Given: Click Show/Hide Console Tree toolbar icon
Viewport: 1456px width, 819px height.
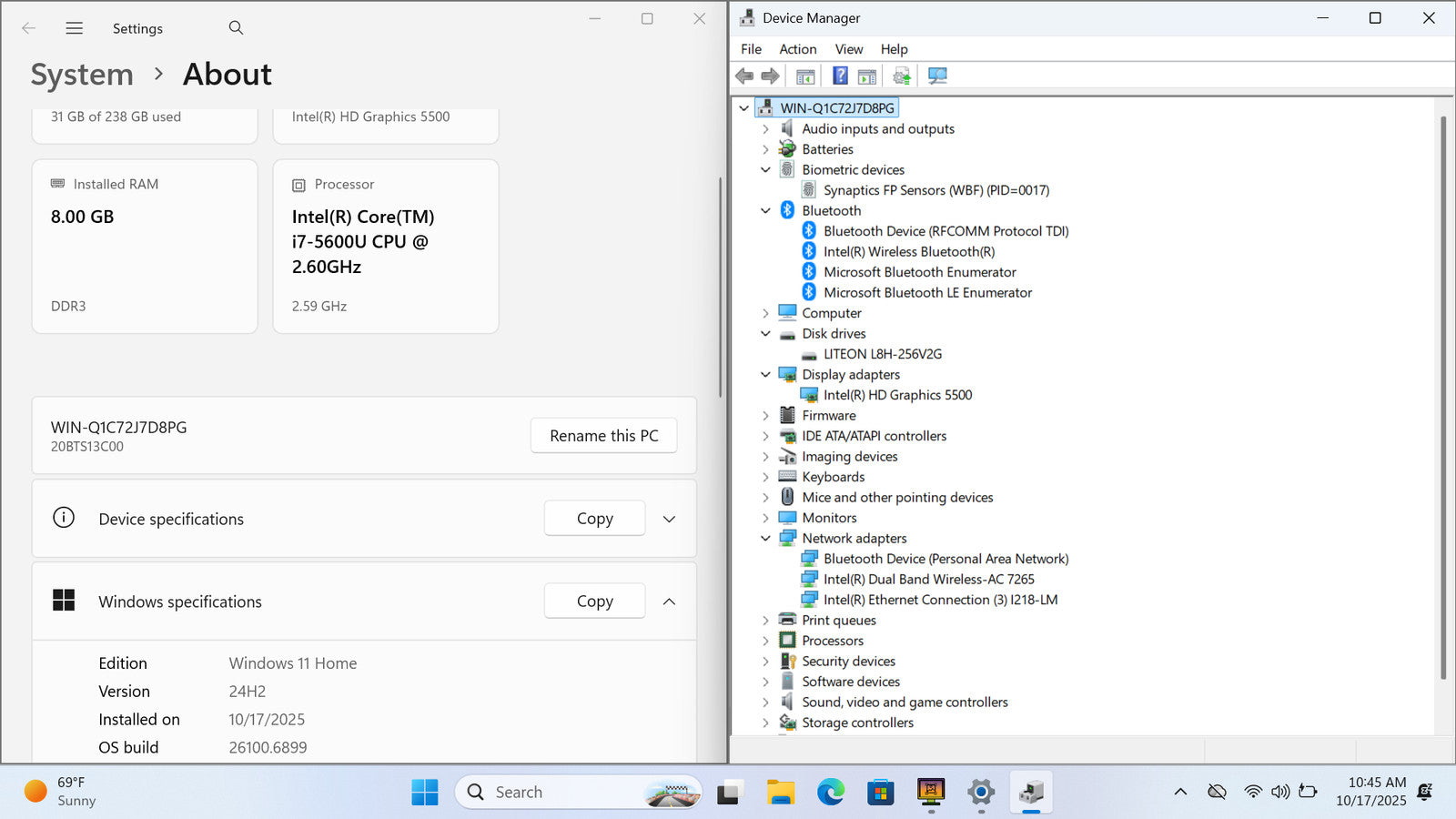Looking at the screenshot, I should tap(805, 76).
